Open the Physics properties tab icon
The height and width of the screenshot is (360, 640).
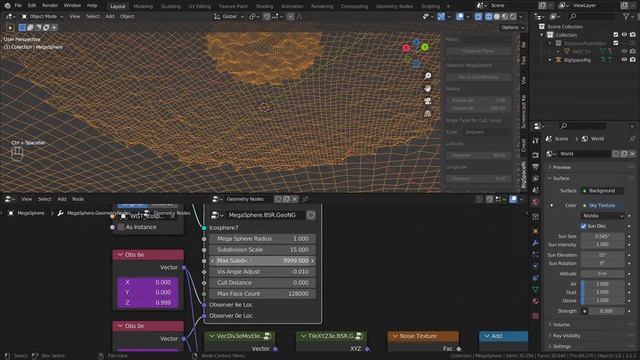click(x=536, y=266)
